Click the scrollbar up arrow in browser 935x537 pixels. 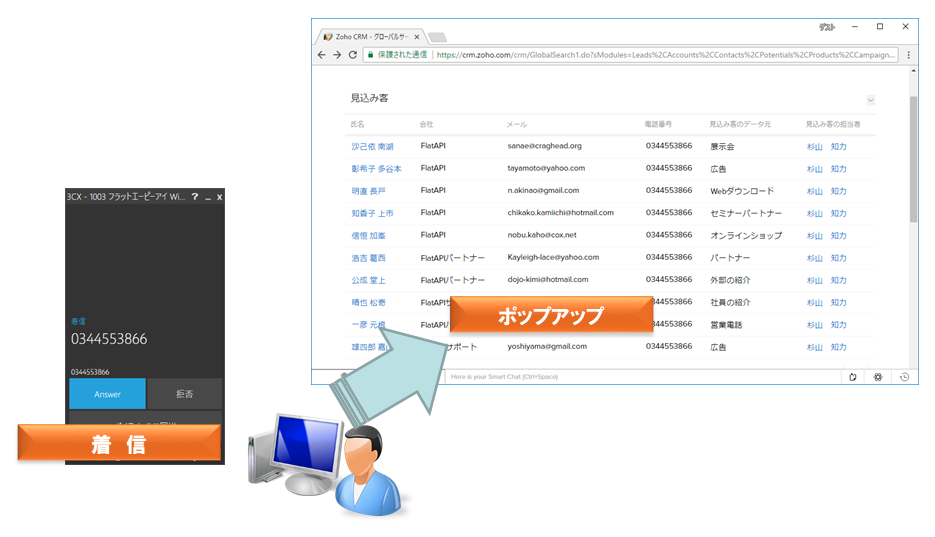point(913,71)
